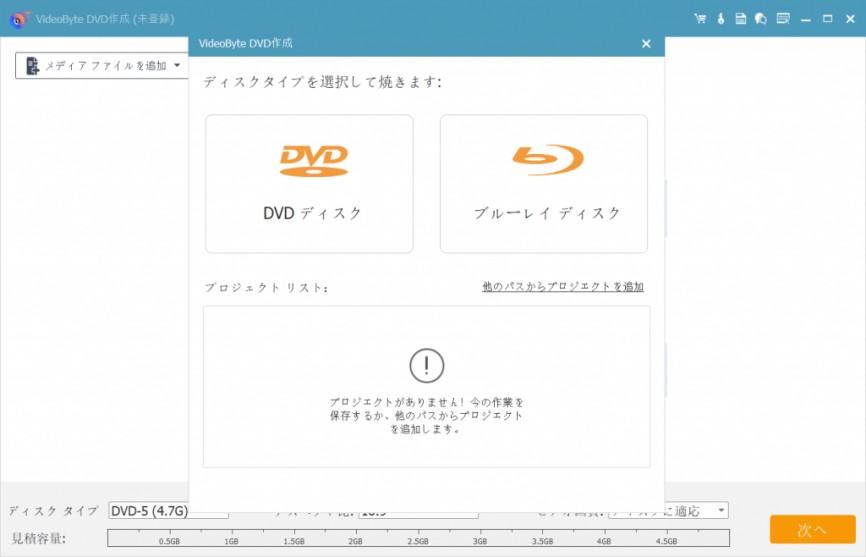
Task: Choose the DVD ディスク option
Action: click(x=309, y=184)
